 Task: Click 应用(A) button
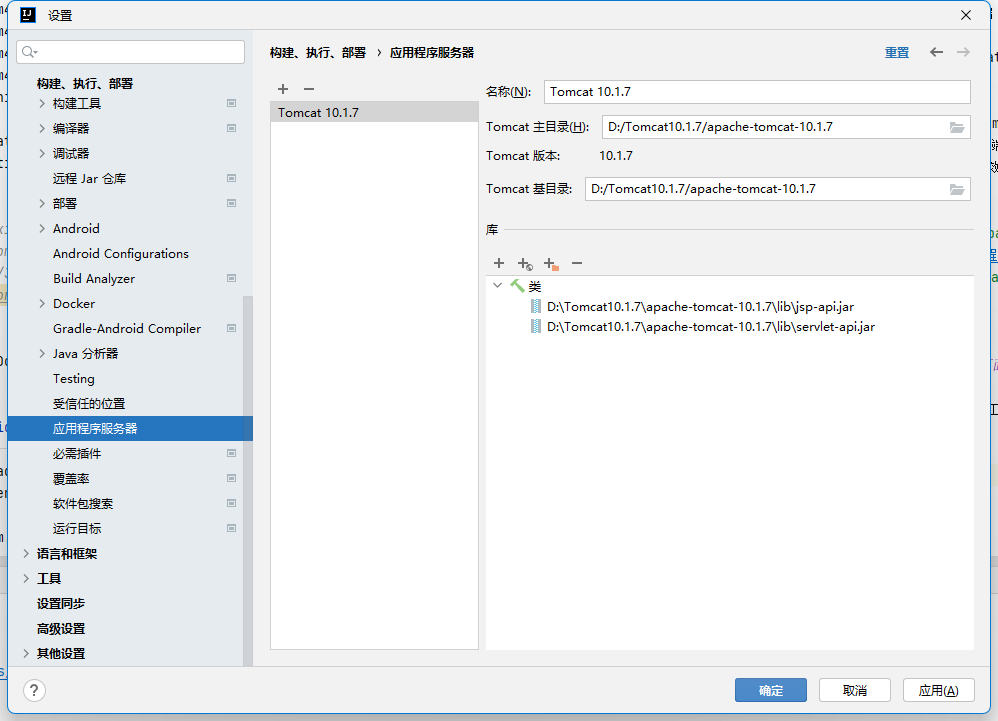939,690
